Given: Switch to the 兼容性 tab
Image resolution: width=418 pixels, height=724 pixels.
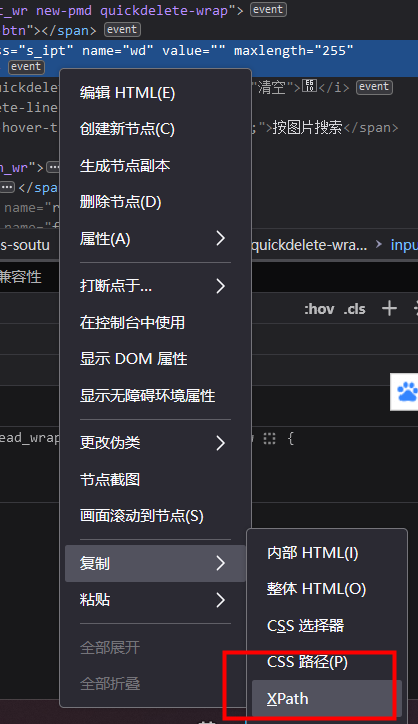Looking at the screenshot, I should click(20, 277).
